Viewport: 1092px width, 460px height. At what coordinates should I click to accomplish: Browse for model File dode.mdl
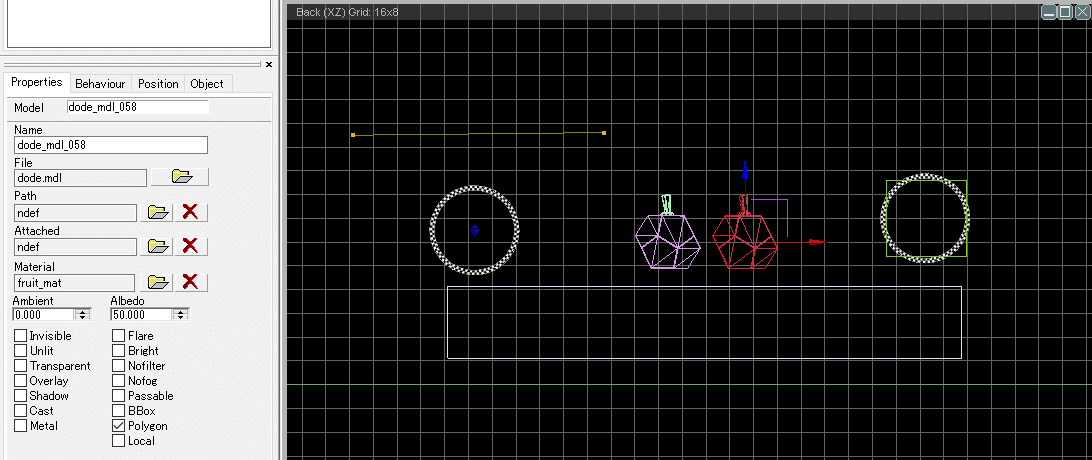tap(180, 177)
